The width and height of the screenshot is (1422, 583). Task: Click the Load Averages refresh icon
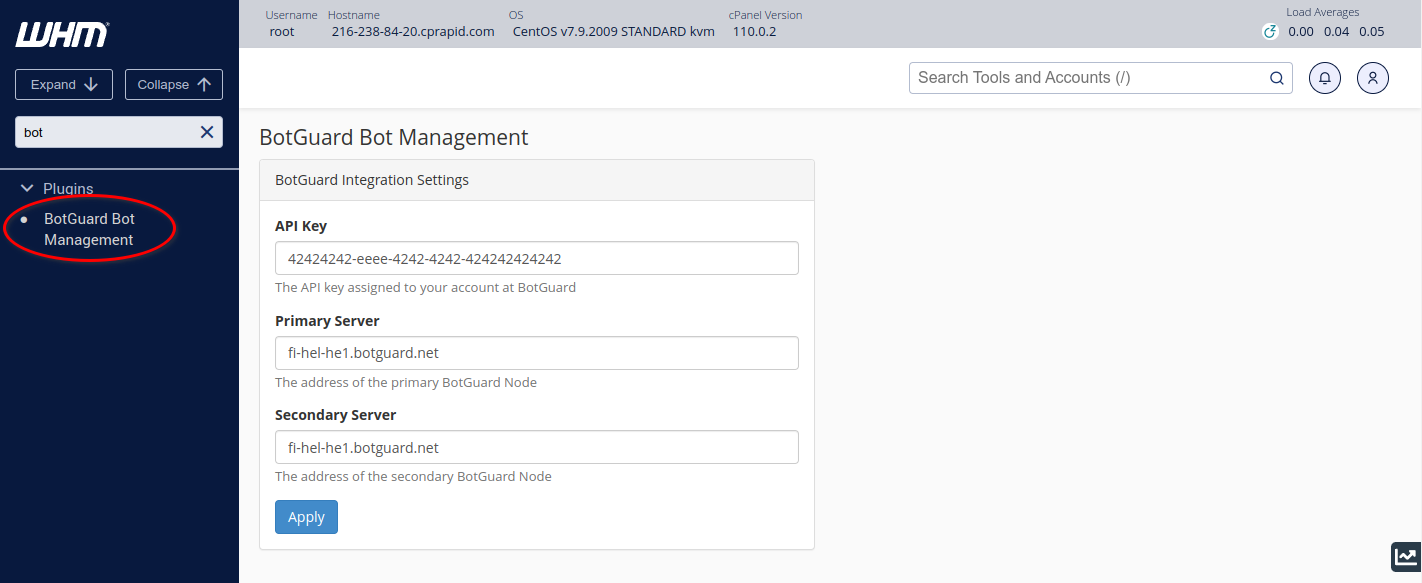1270,32
